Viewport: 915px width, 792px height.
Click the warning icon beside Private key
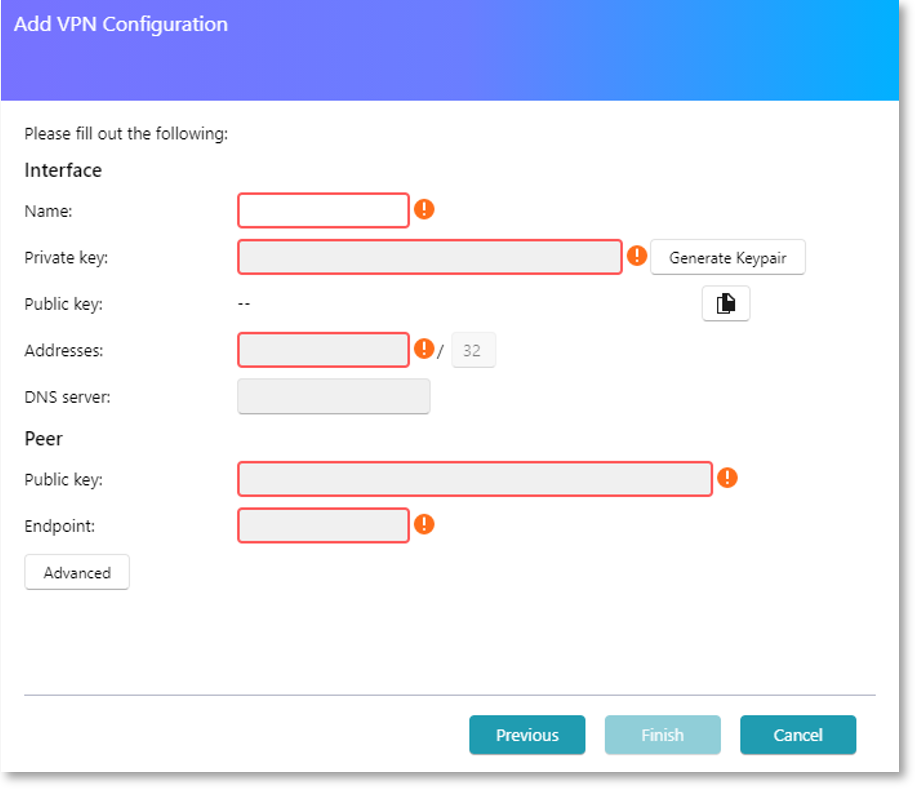click(x=637, y=255)
